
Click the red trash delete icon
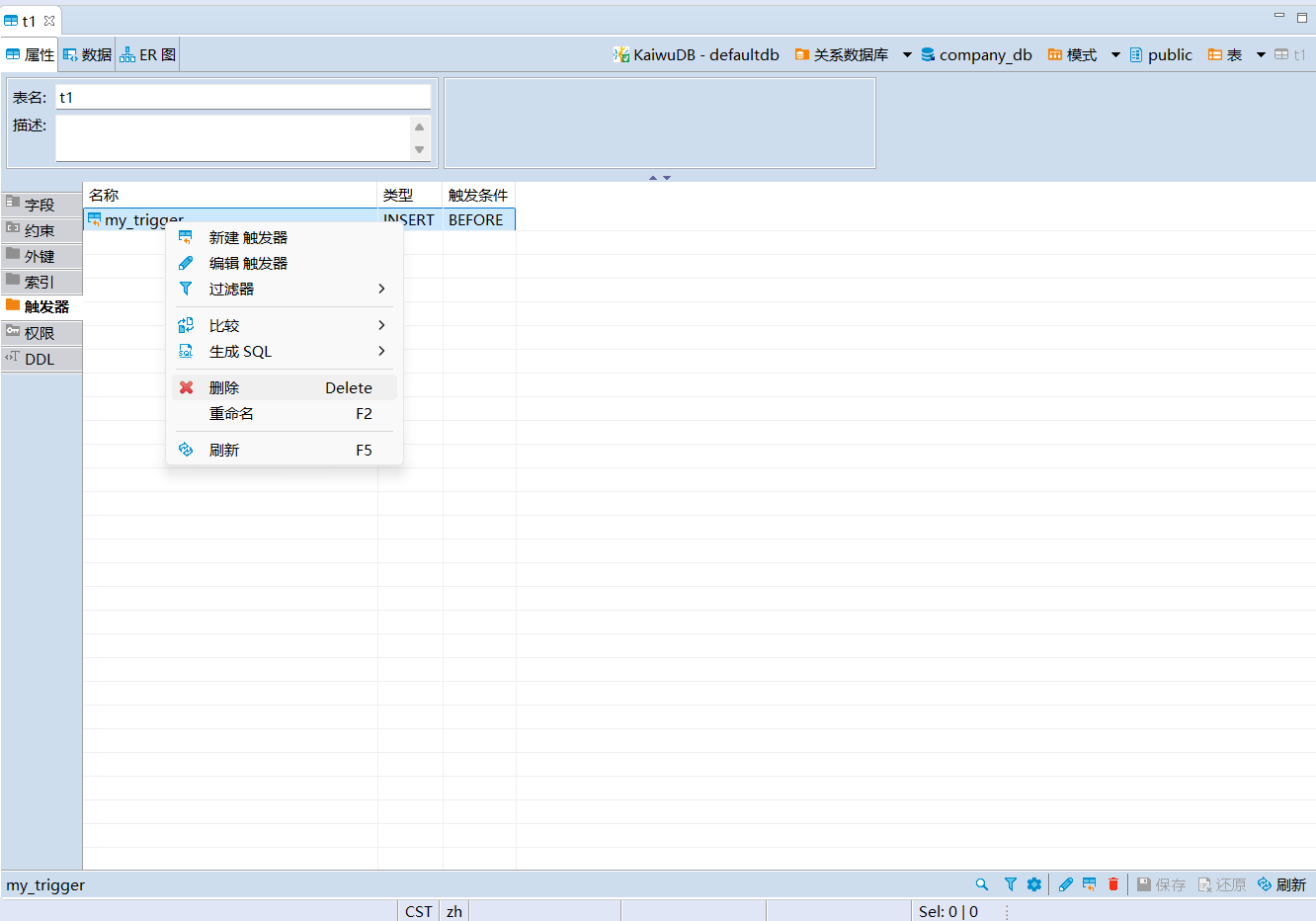pos(1113,884)
